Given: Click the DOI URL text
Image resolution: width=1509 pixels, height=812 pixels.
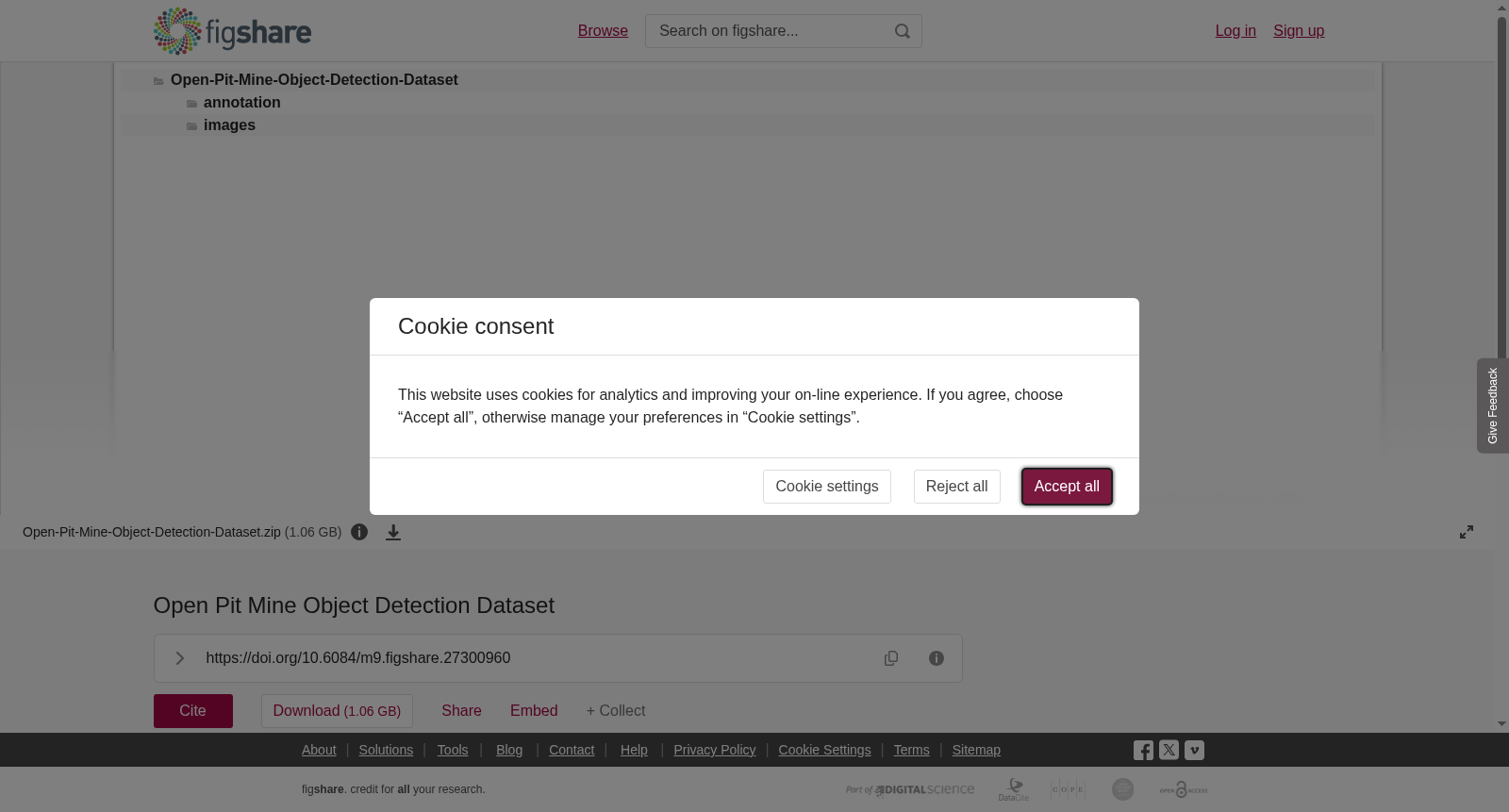Looking at the screenshot, I should (x=358, y=658).
